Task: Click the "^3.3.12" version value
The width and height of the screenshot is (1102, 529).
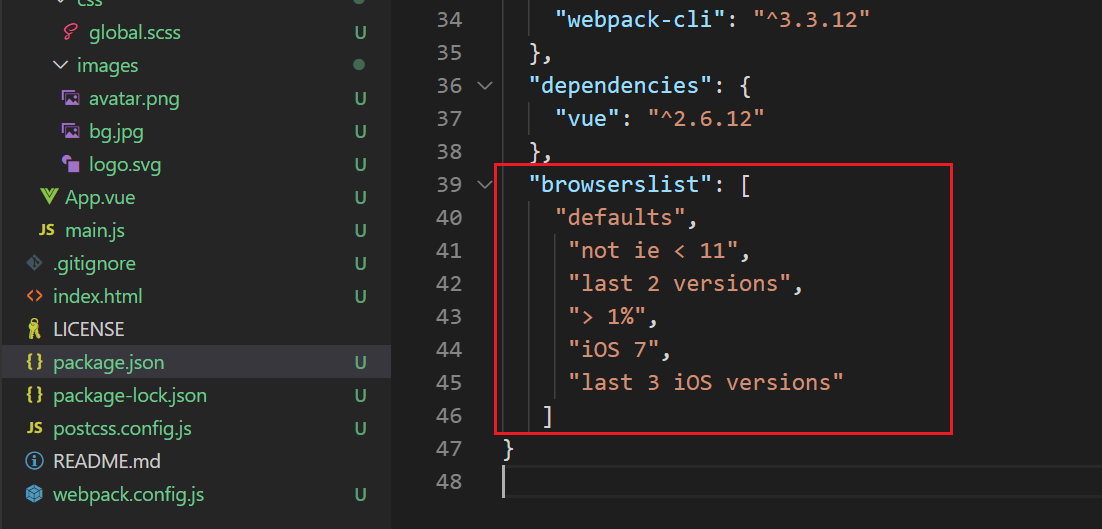Action: click(x=812, y=20)
